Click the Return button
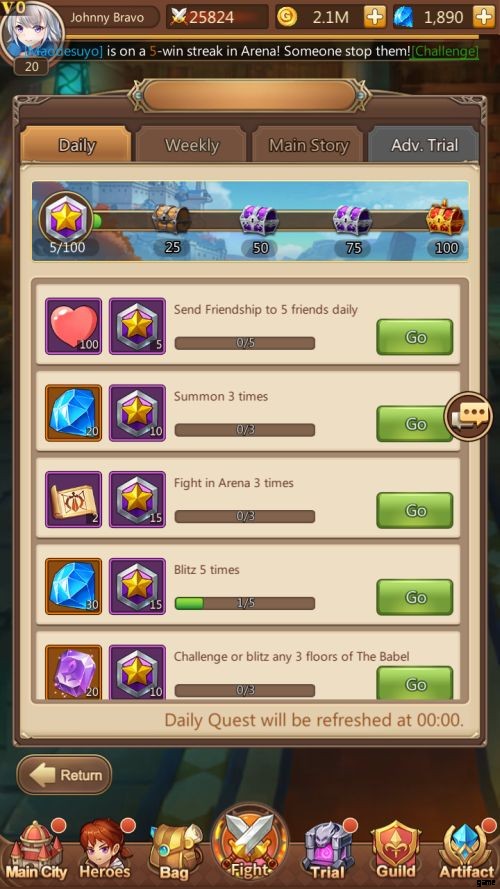Viewport: 500px width, 889px height. tap(64, 774)
